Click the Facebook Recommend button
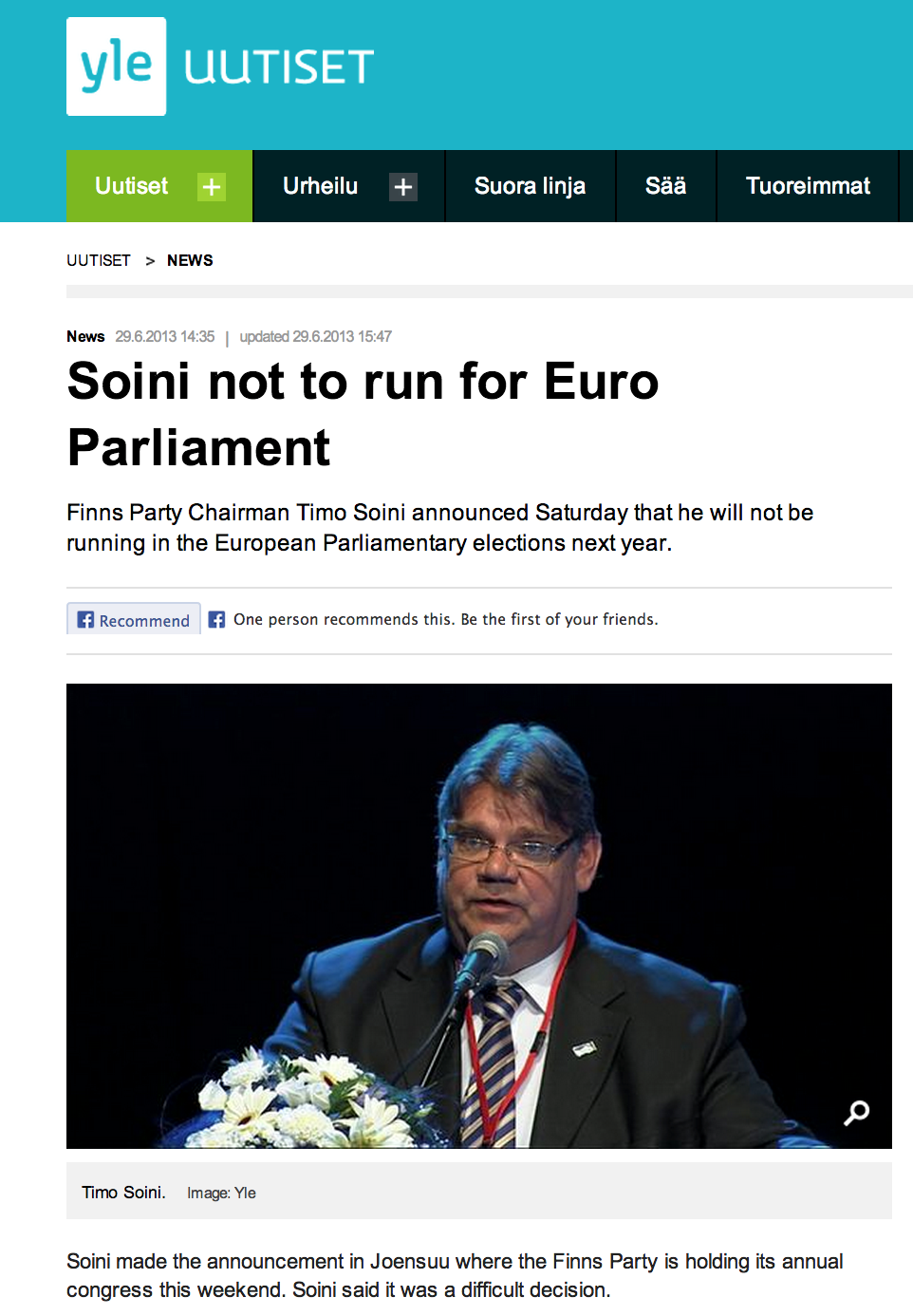The height and width of the screenshot is (1316, 913). (x=134, y=619)
